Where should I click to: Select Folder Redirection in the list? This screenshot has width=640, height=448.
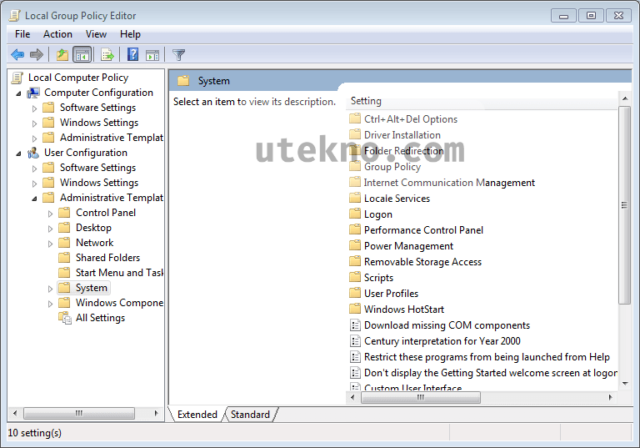point(404,151)
